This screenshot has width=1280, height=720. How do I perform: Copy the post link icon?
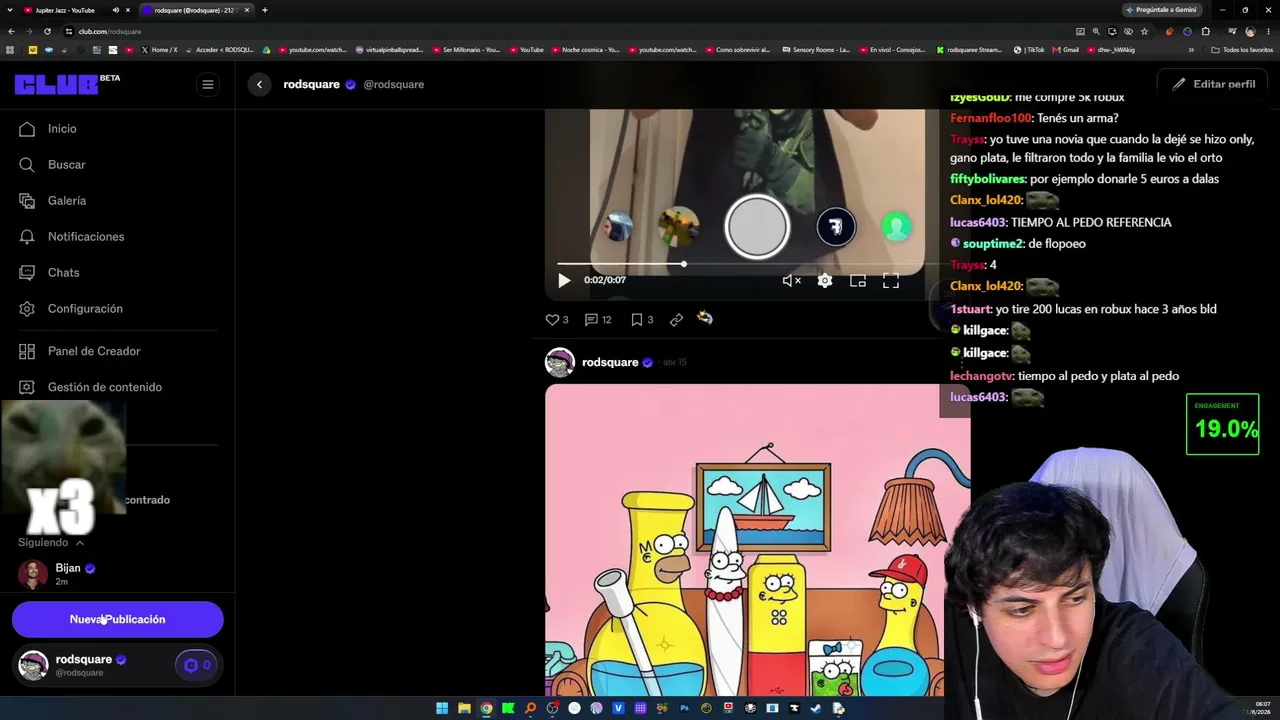click(676, 320)
